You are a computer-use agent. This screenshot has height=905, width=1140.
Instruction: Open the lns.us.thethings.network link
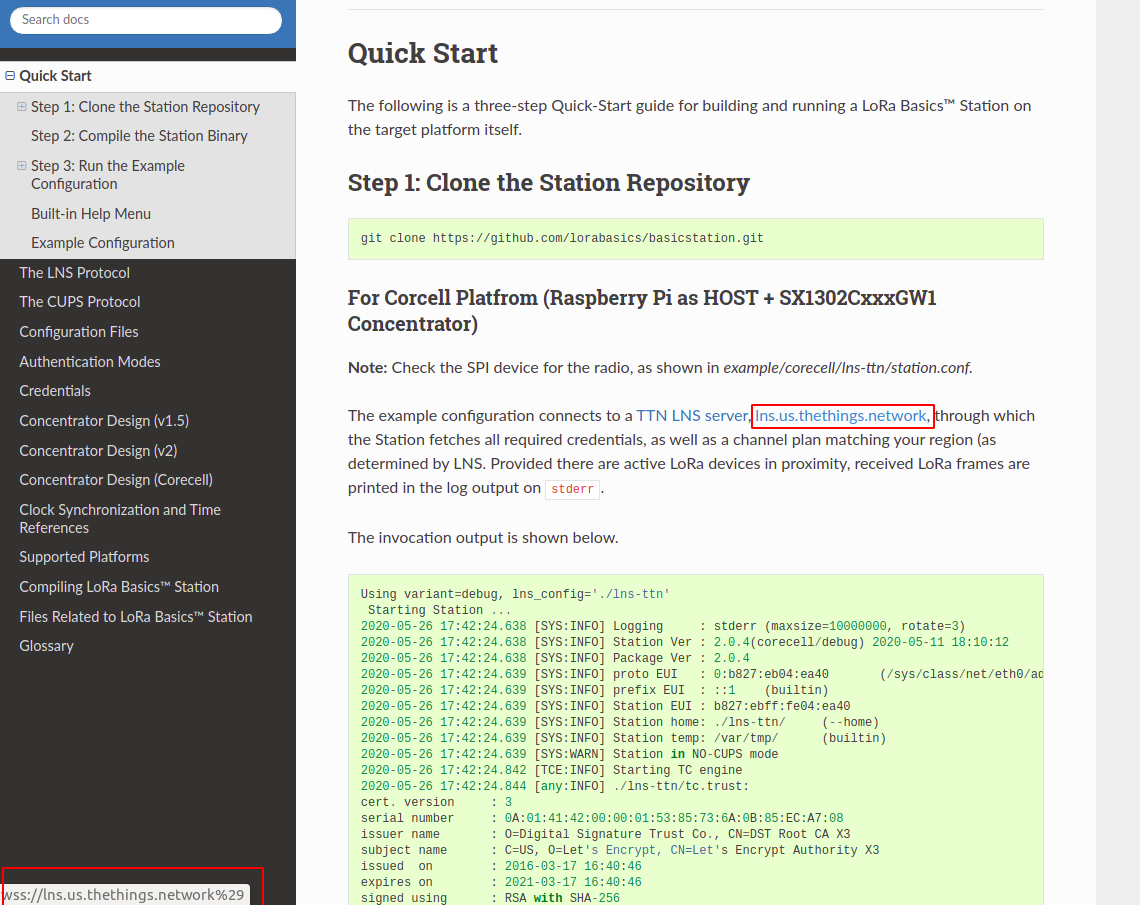(841, 415)
